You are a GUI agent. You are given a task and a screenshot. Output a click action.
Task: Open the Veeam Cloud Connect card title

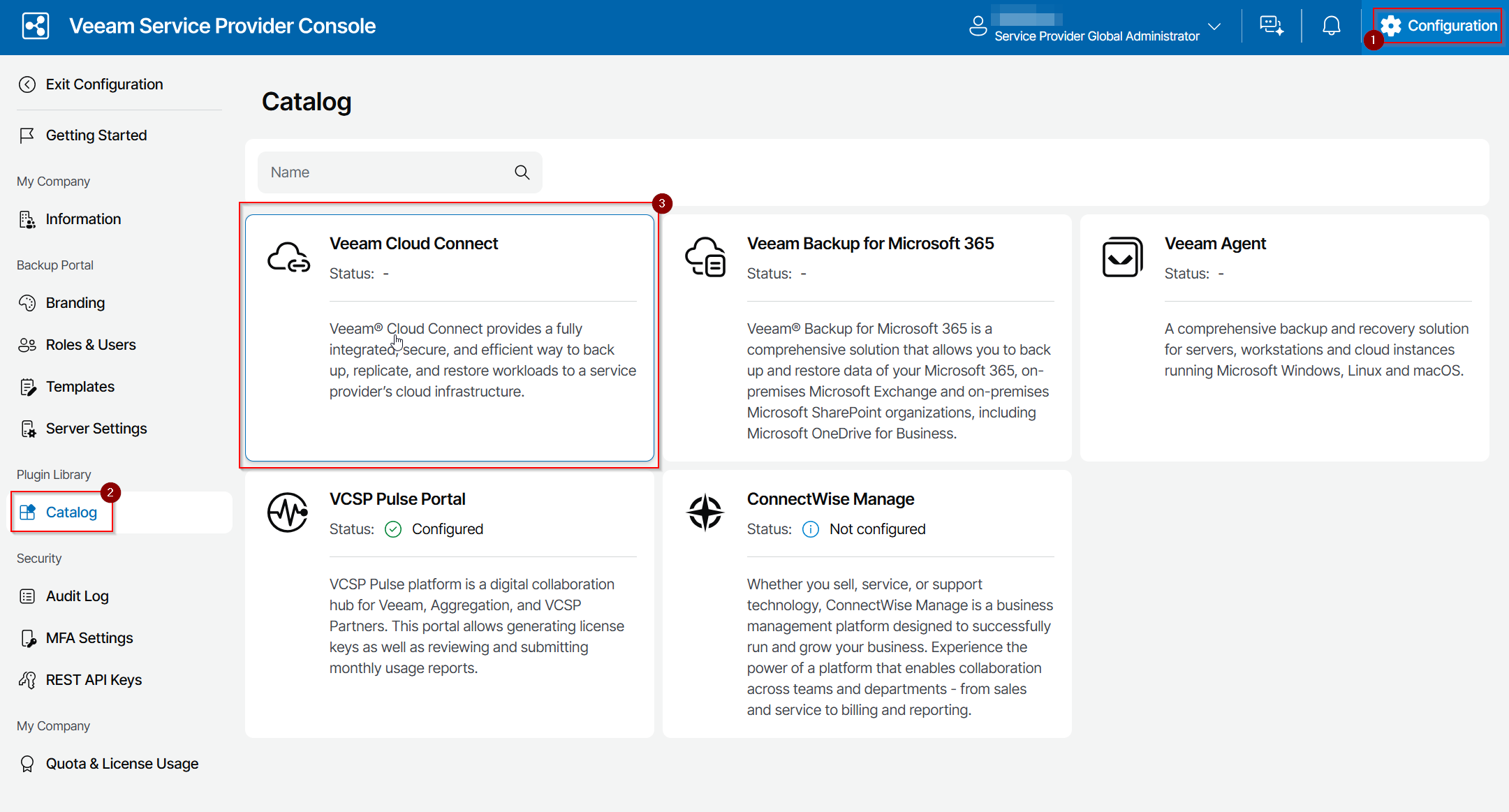[413, 244]
